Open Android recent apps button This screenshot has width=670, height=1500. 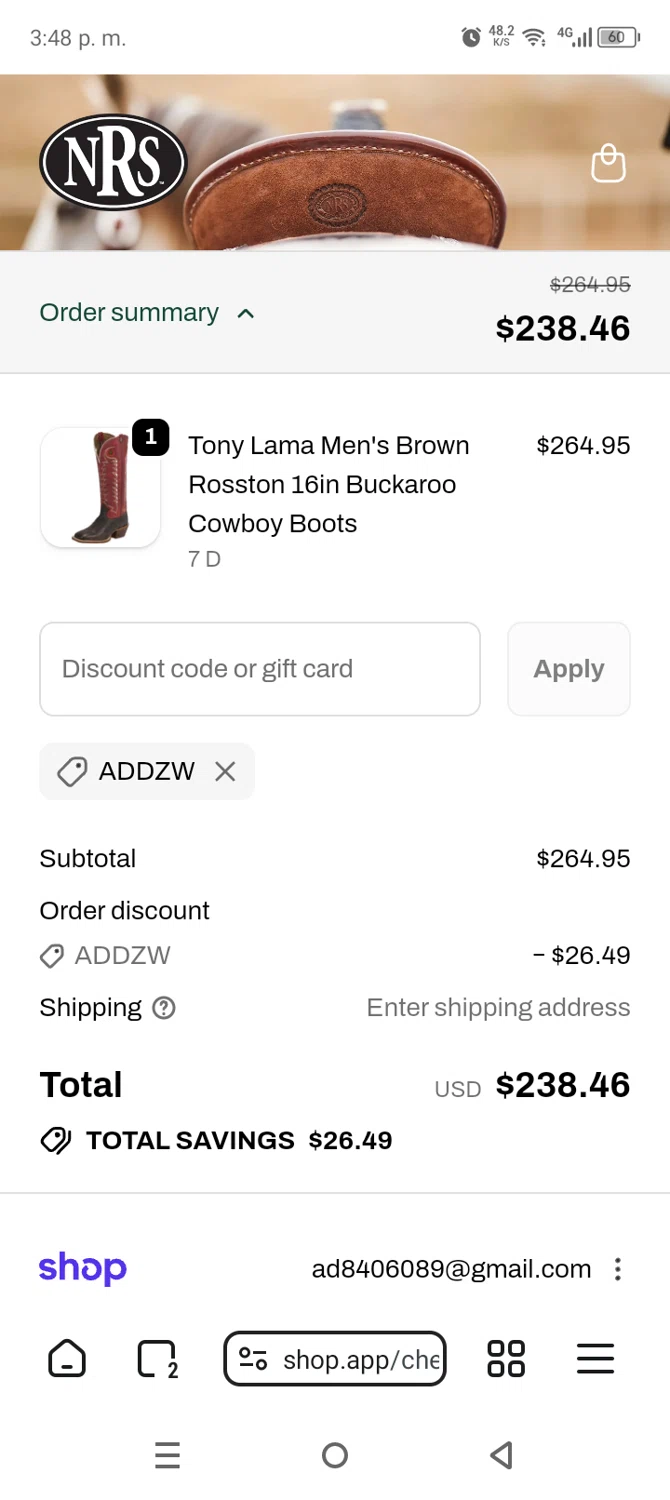point(168,1455)
